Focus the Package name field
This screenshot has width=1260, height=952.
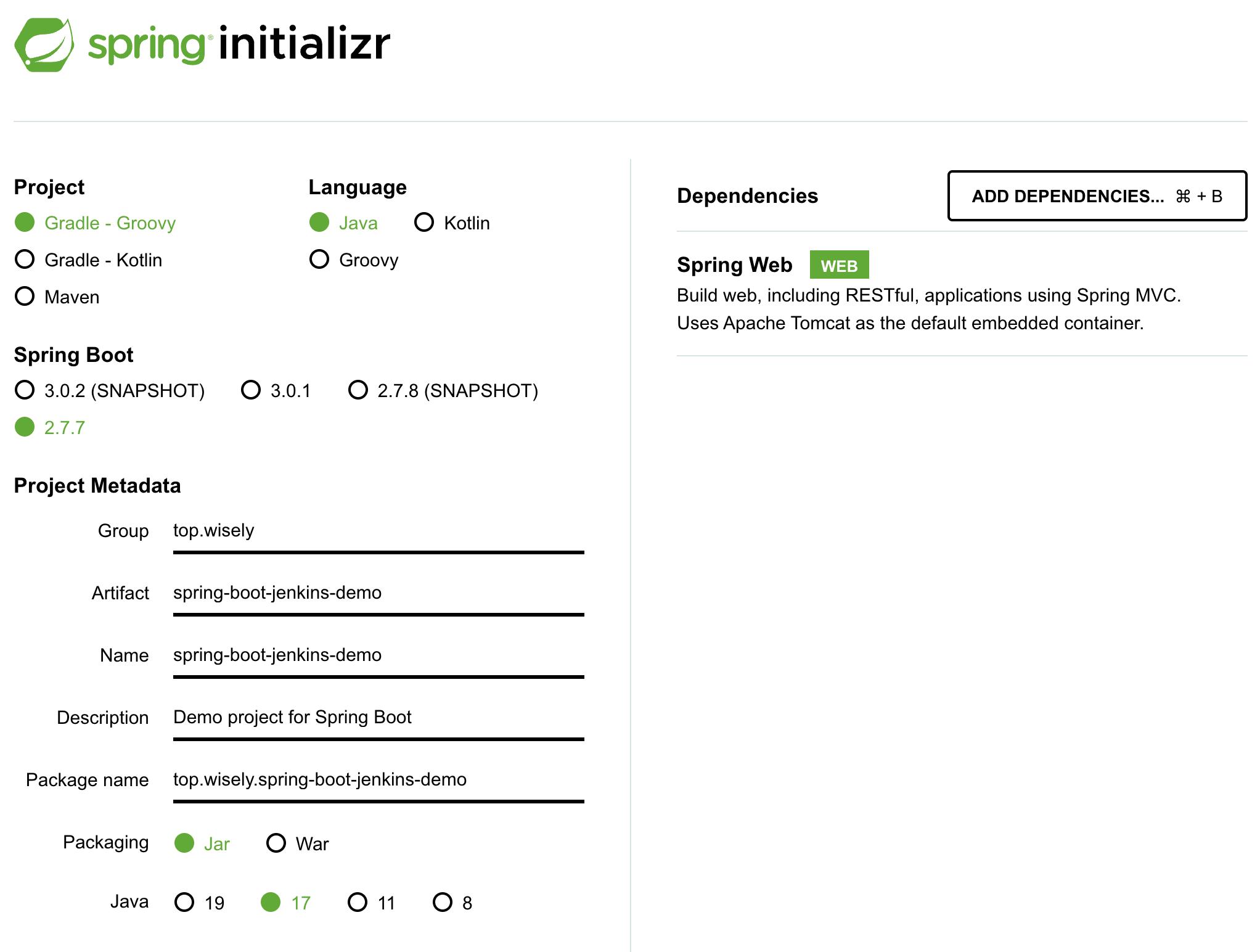click(378, 780)
